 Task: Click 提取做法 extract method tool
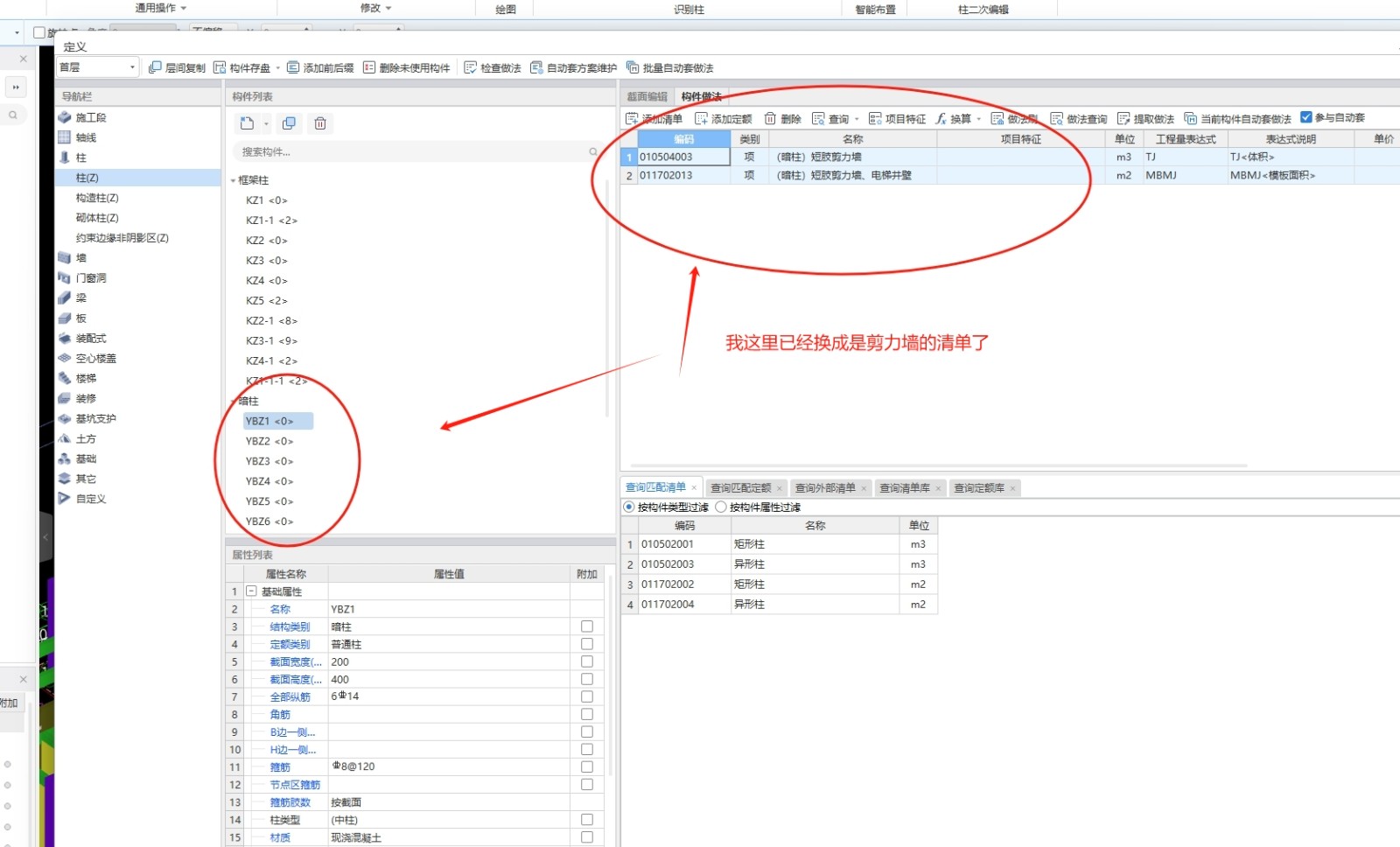pos(1145,119)
